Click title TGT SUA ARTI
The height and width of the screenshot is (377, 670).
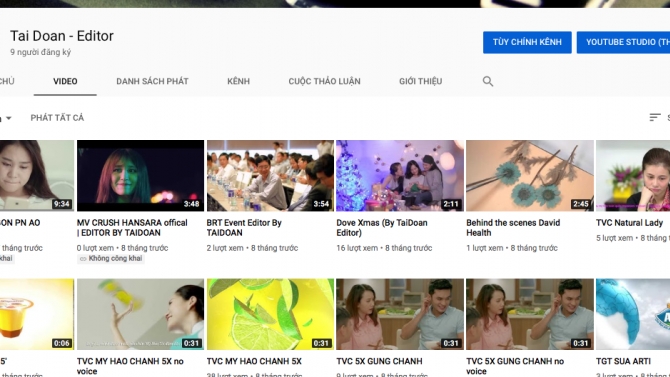(623, 362)
